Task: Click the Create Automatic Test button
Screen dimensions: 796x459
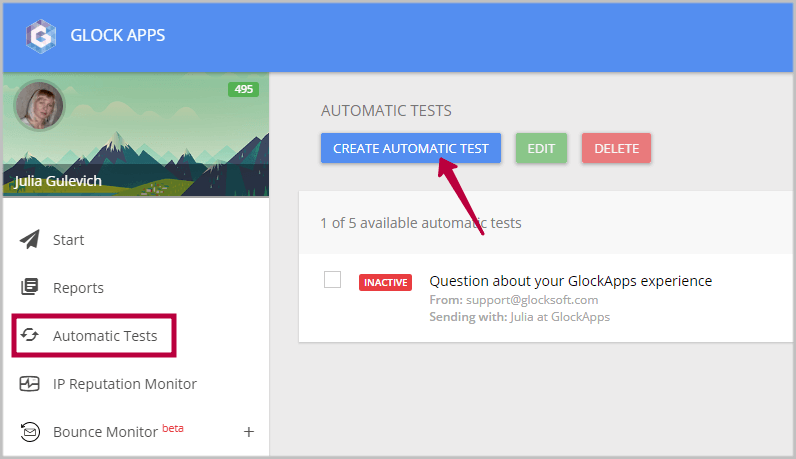Action: 411,148
